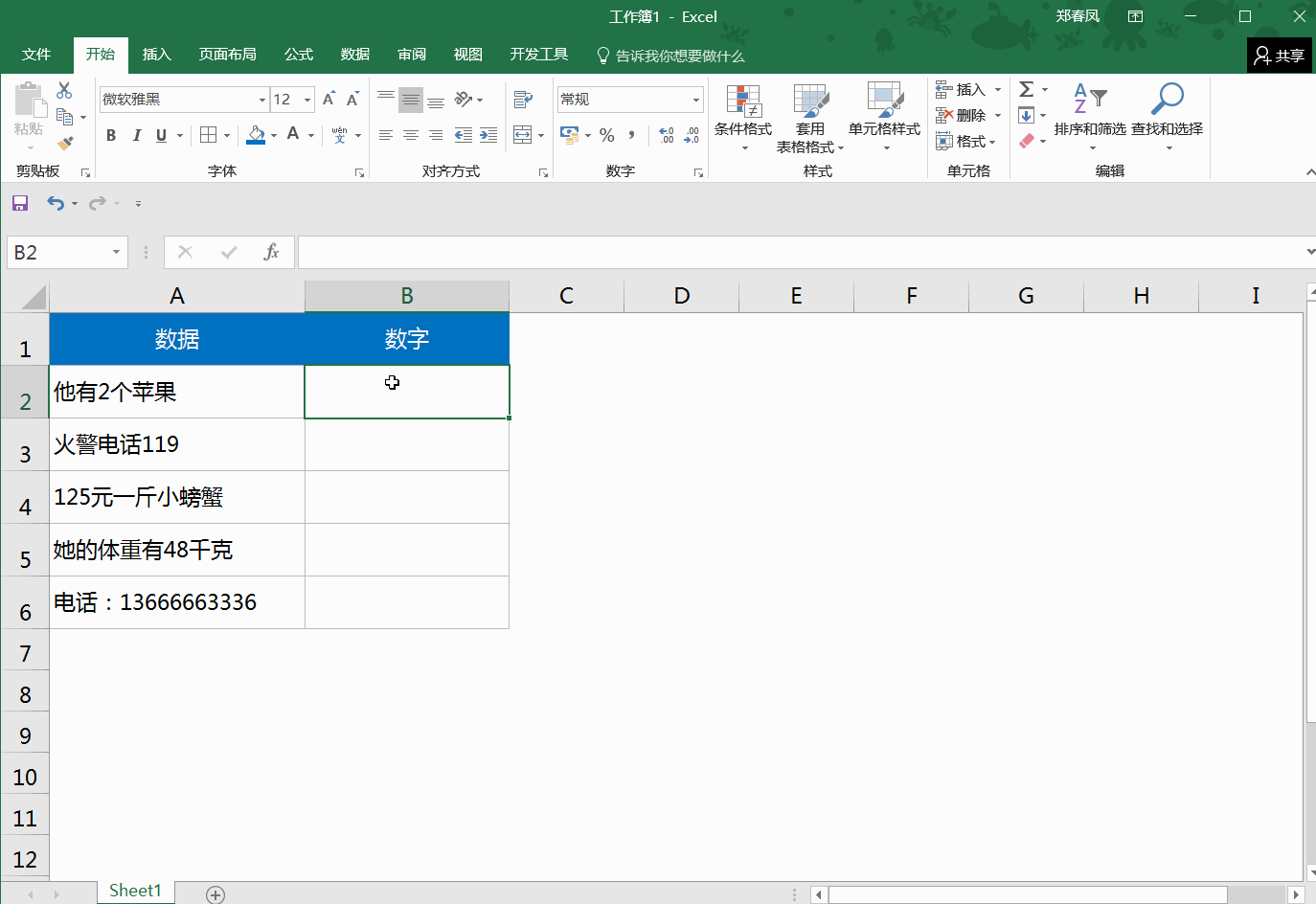Toggle align text left
Viewport: 1316px width, 904px height.
[386, 135]
